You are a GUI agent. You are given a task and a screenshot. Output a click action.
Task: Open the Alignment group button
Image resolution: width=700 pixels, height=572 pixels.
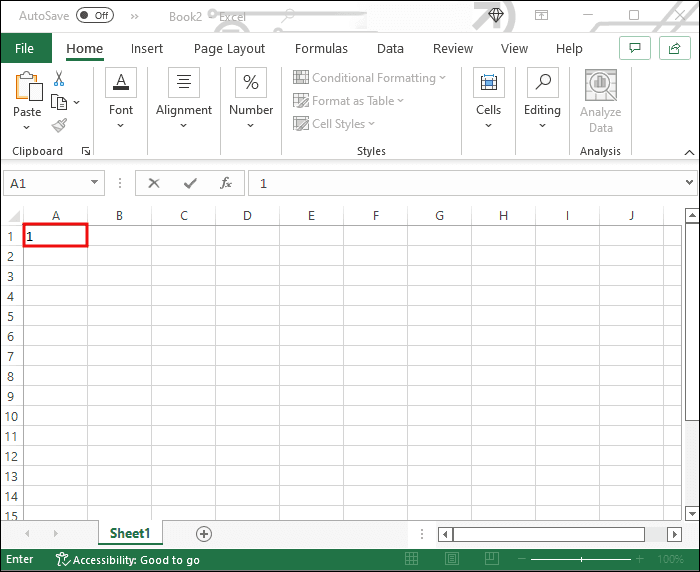coord(183,82)
